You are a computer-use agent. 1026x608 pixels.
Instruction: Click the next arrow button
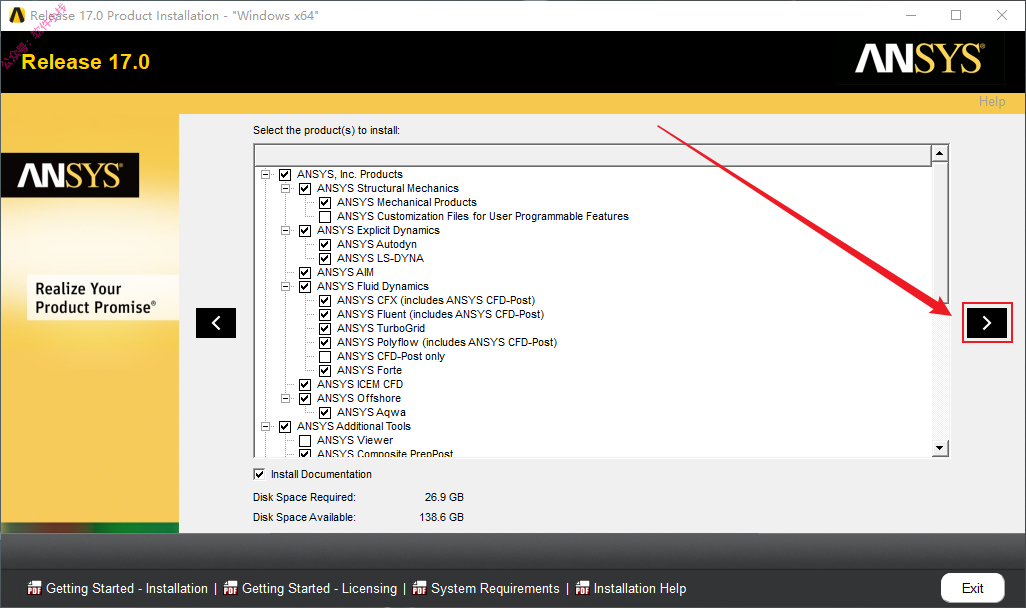coord(987,323)
